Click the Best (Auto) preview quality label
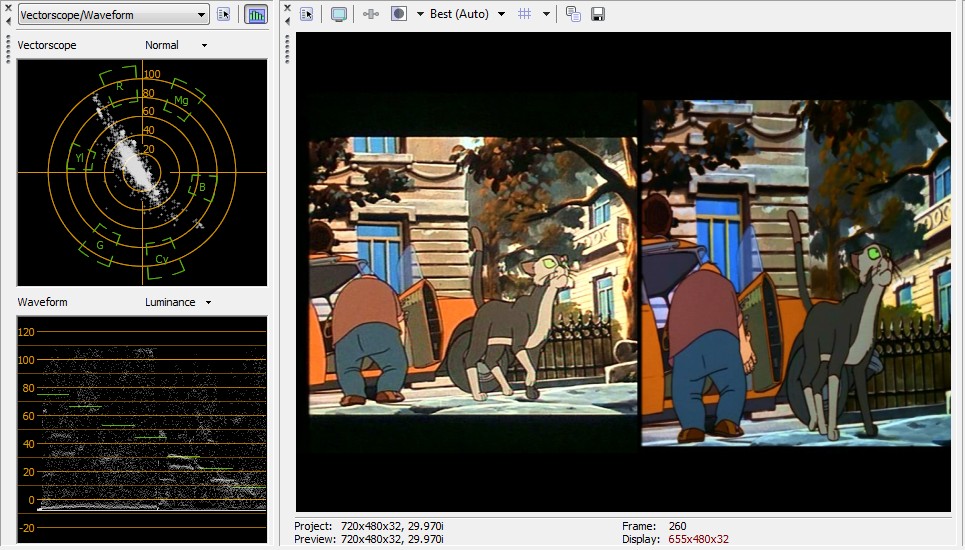The width and height of the screenshot is (965, 550). click(459, 14)
